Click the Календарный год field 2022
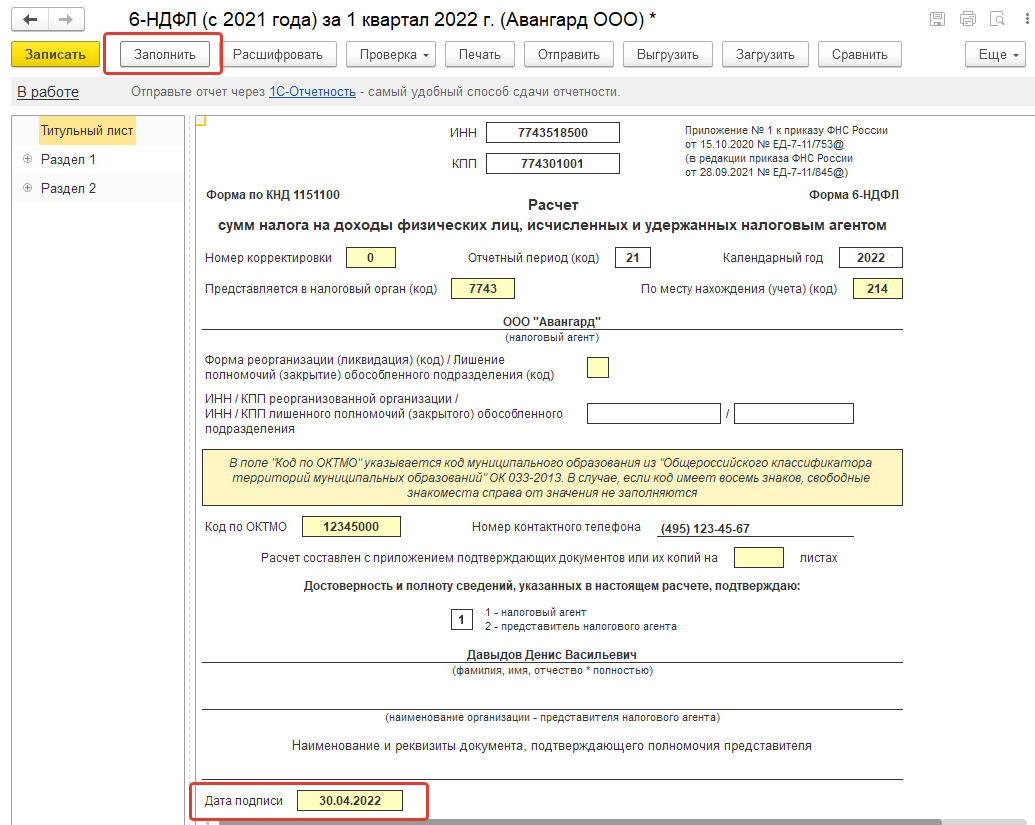 click(871, 257)
